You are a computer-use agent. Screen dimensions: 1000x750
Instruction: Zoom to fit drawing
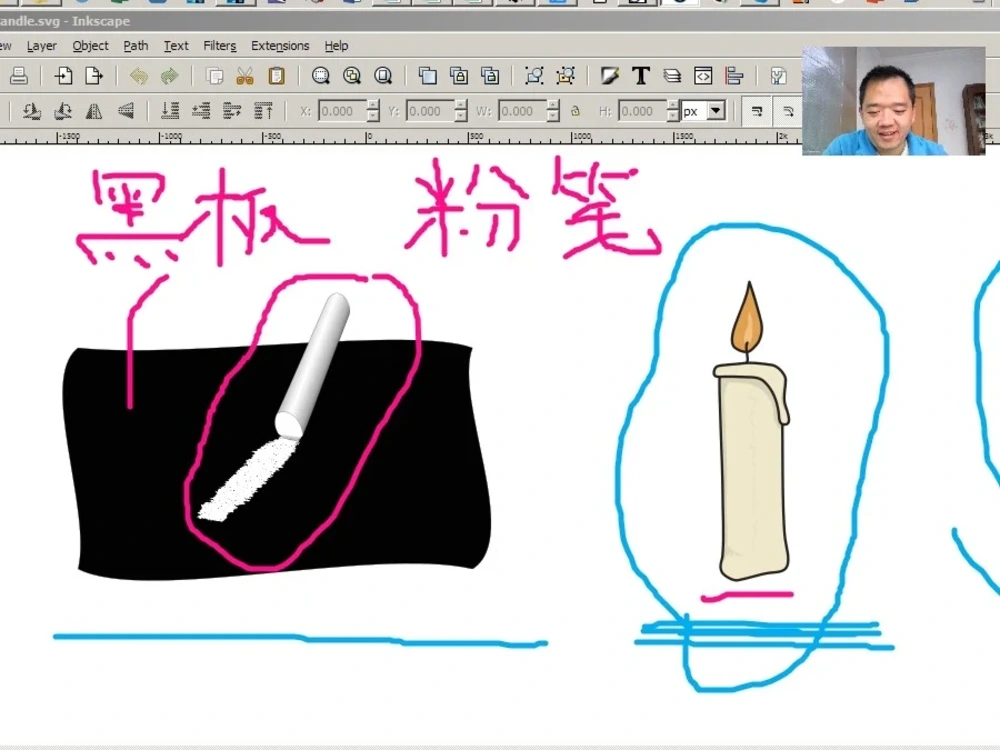(352, 76)
